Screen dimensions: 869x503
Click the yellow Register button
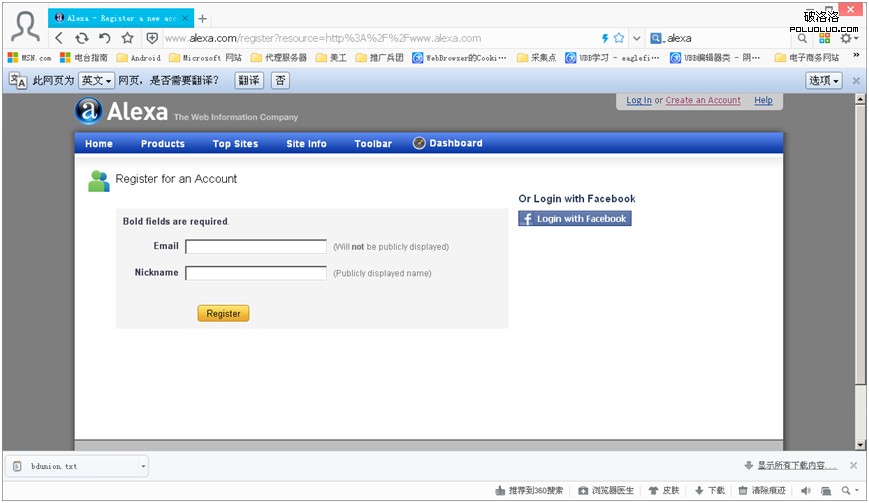(x=223, y=314)
